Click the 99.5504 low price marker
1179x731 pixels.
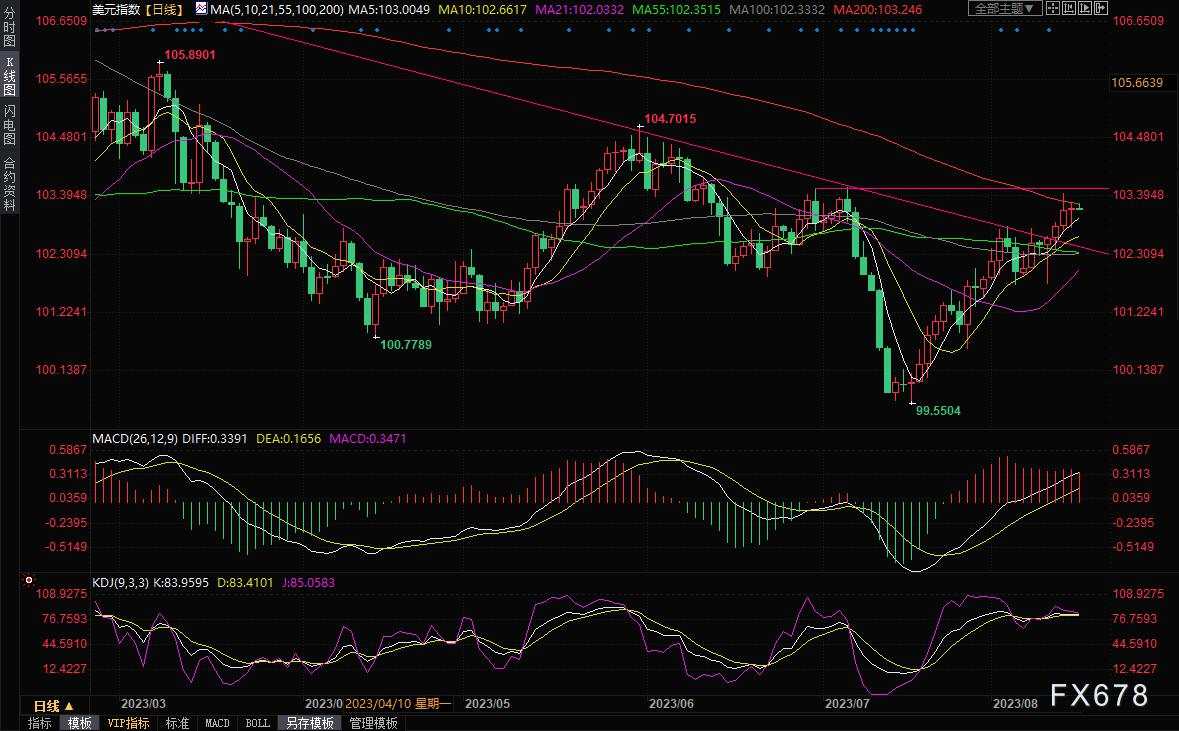pyautogui.click(x=938, y=411)
